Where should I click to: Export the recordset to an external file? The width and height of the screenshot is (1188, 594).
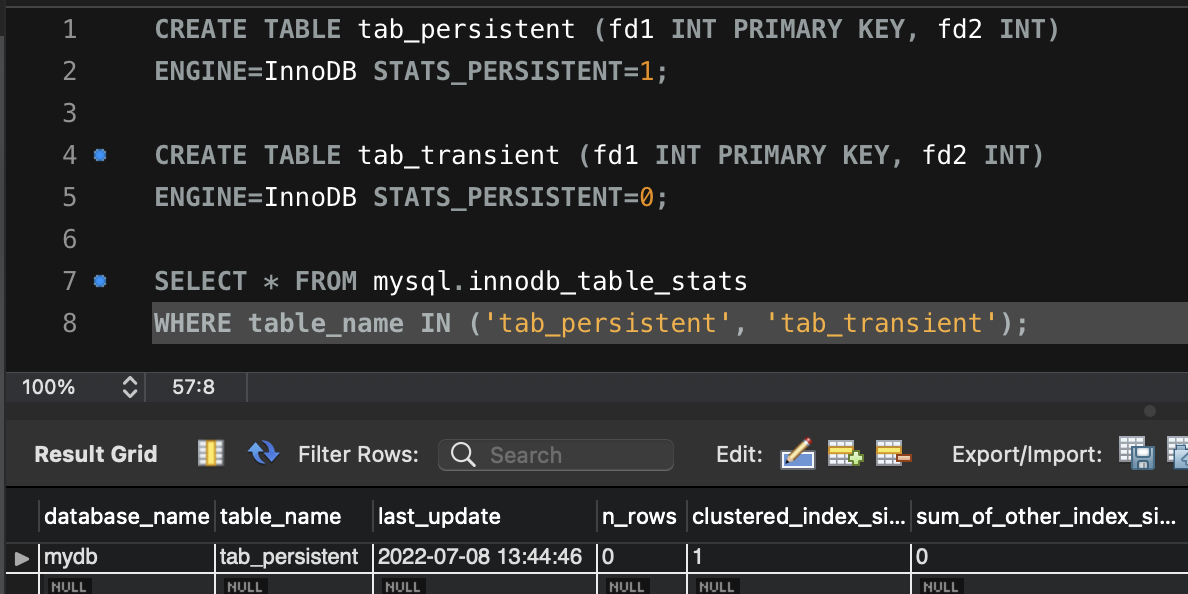1136,453
